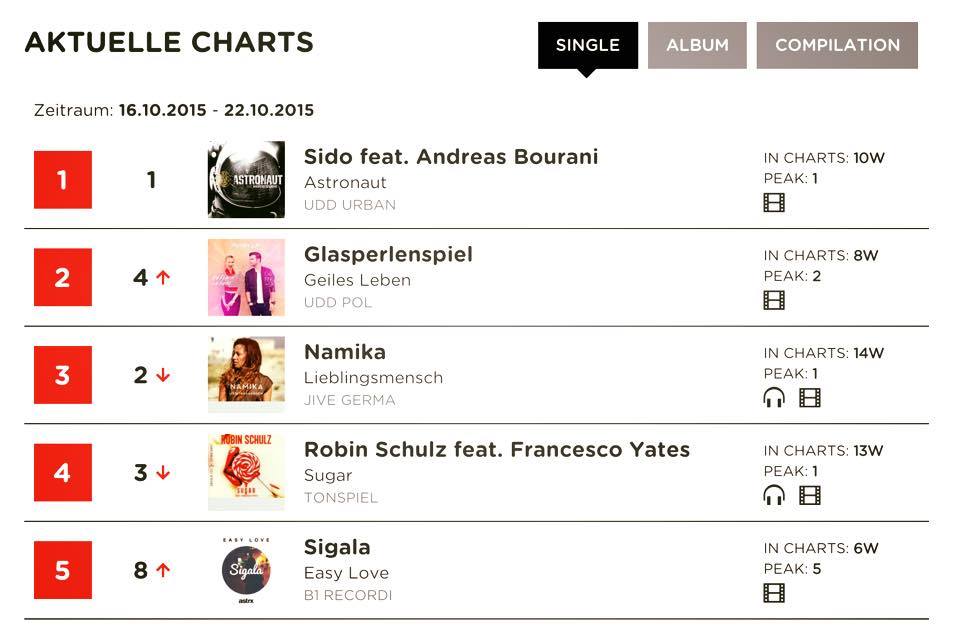The height and width of the screenshot is (639, 960).
Task: Open the video icon for Astronaut
Action: click(774, 203)
